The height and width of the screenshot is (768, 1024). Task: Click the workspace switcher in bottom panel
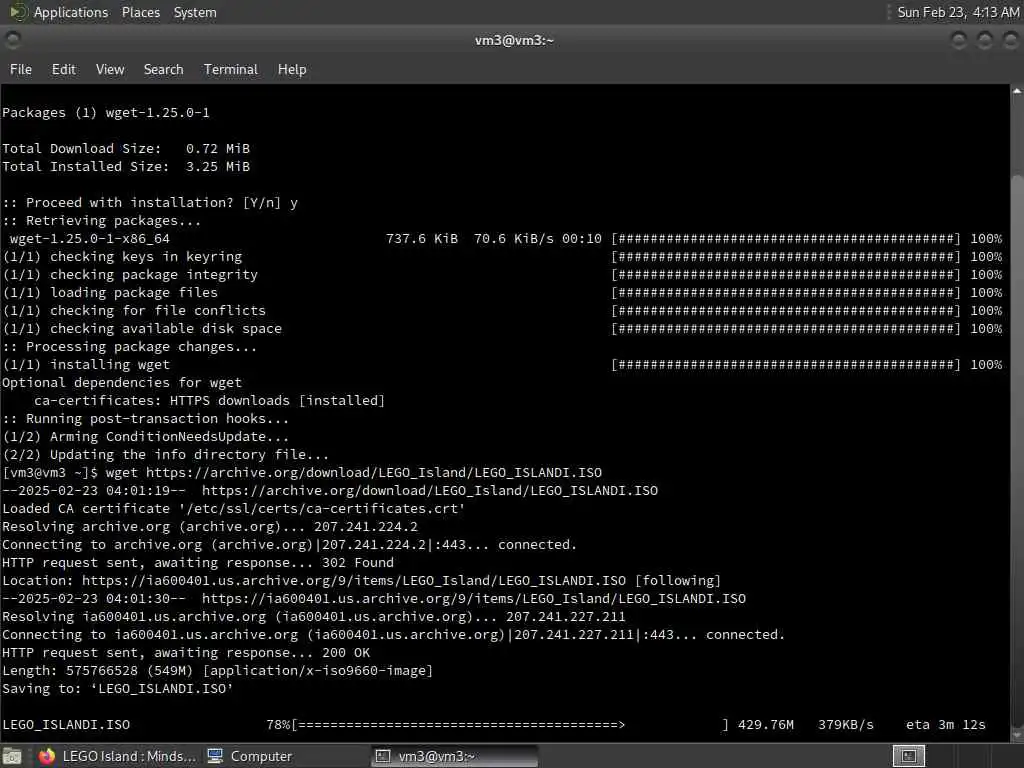pos(908,756)
